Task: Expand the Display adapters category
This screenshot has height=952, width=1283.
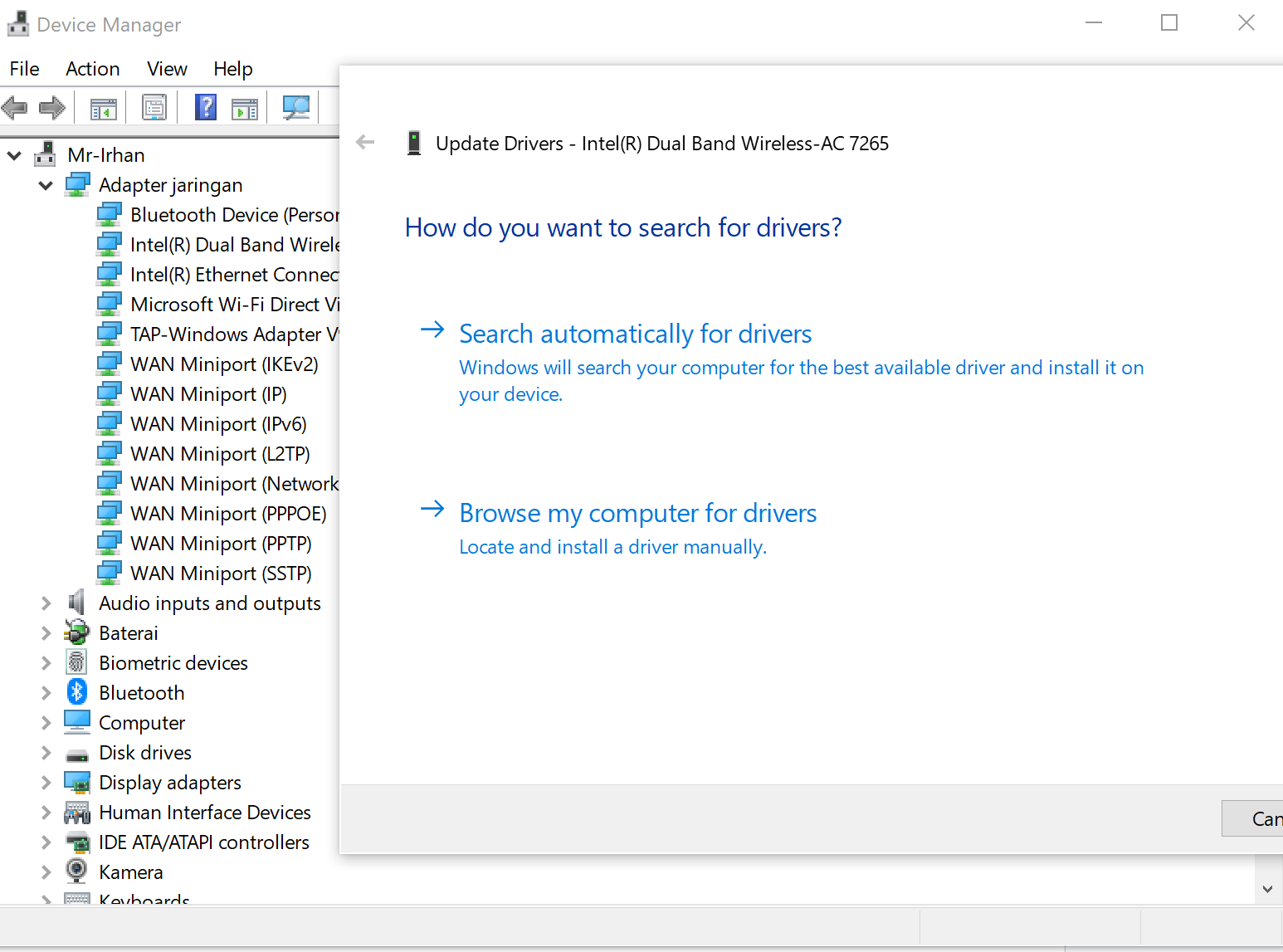Action: (46, 783)
